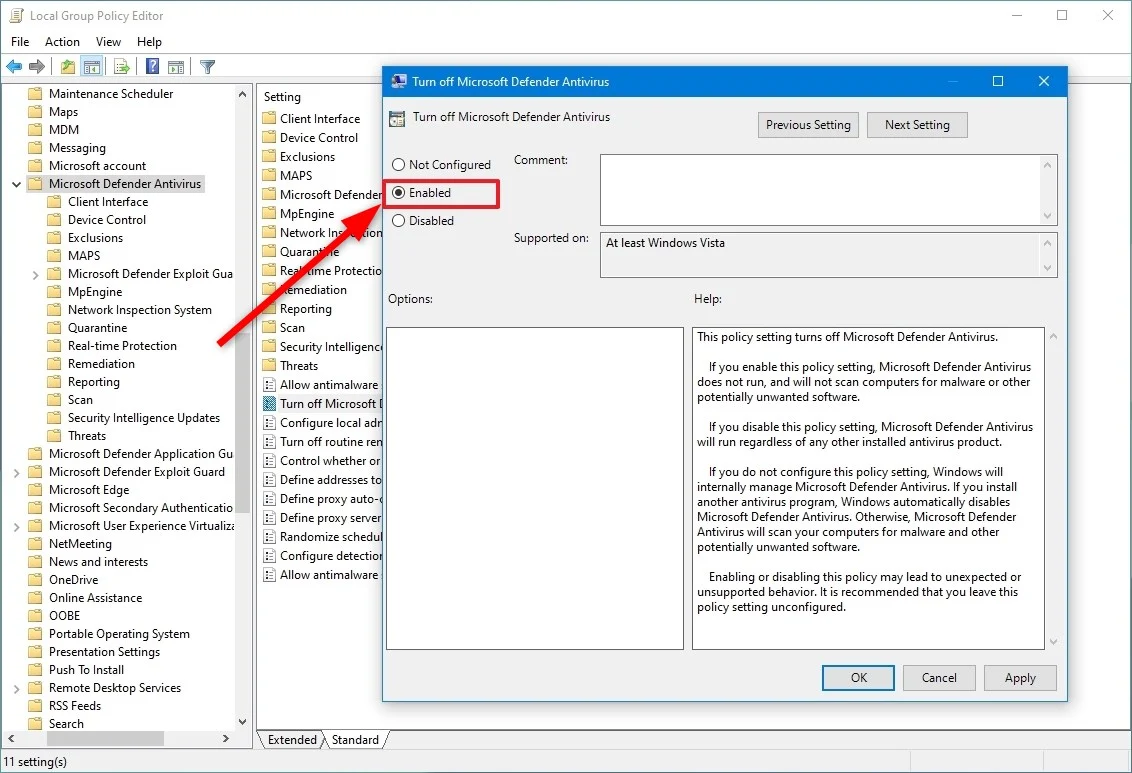Click the blue Back arrow in toolbar

[14, 67]
